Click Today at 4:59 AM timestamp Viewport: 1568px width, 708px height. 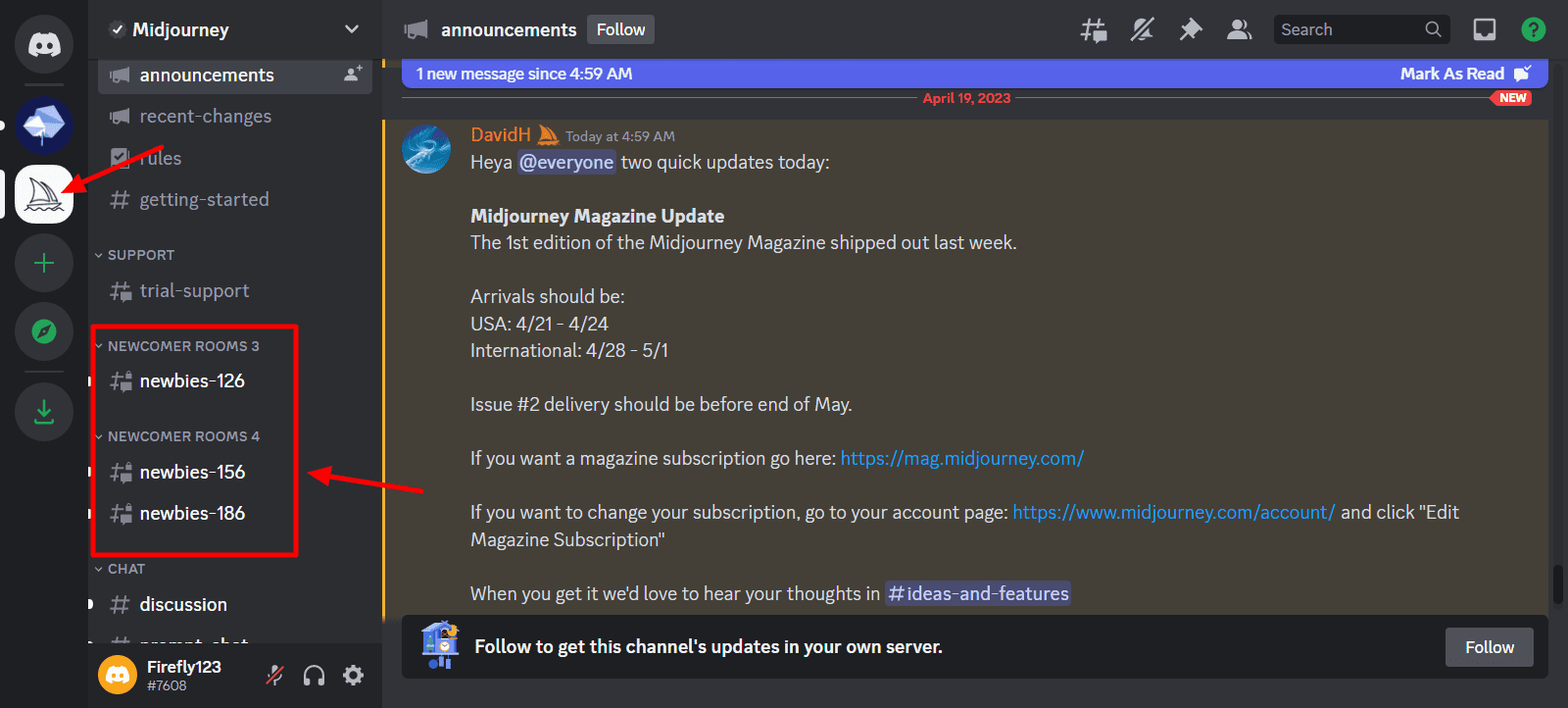pos(620,136)
